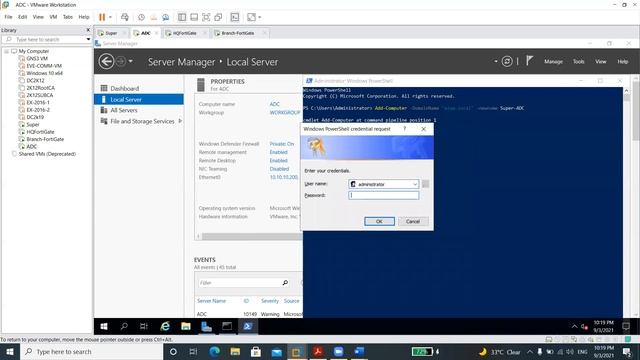Select Shared VMs (Deprecated) item

[x=47, y=154]
